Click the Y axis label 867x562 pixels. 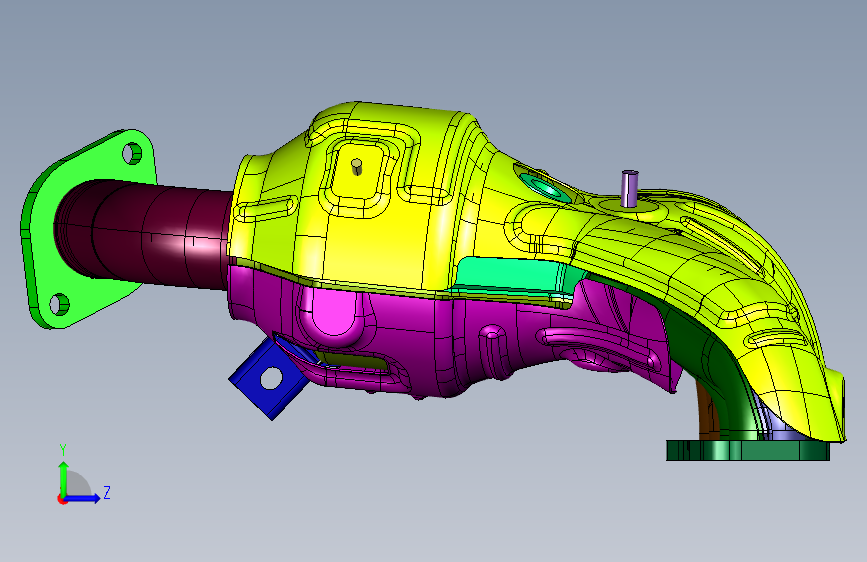(x=63, y=449)
